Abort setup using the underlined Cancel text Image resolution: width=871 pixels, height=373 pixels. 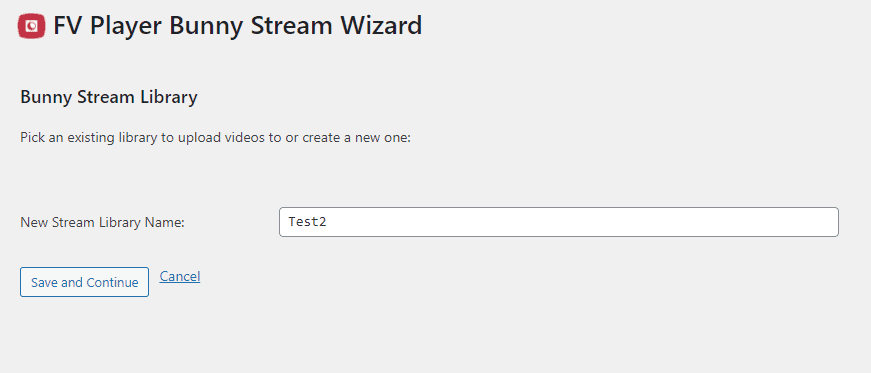click(179, 276)
